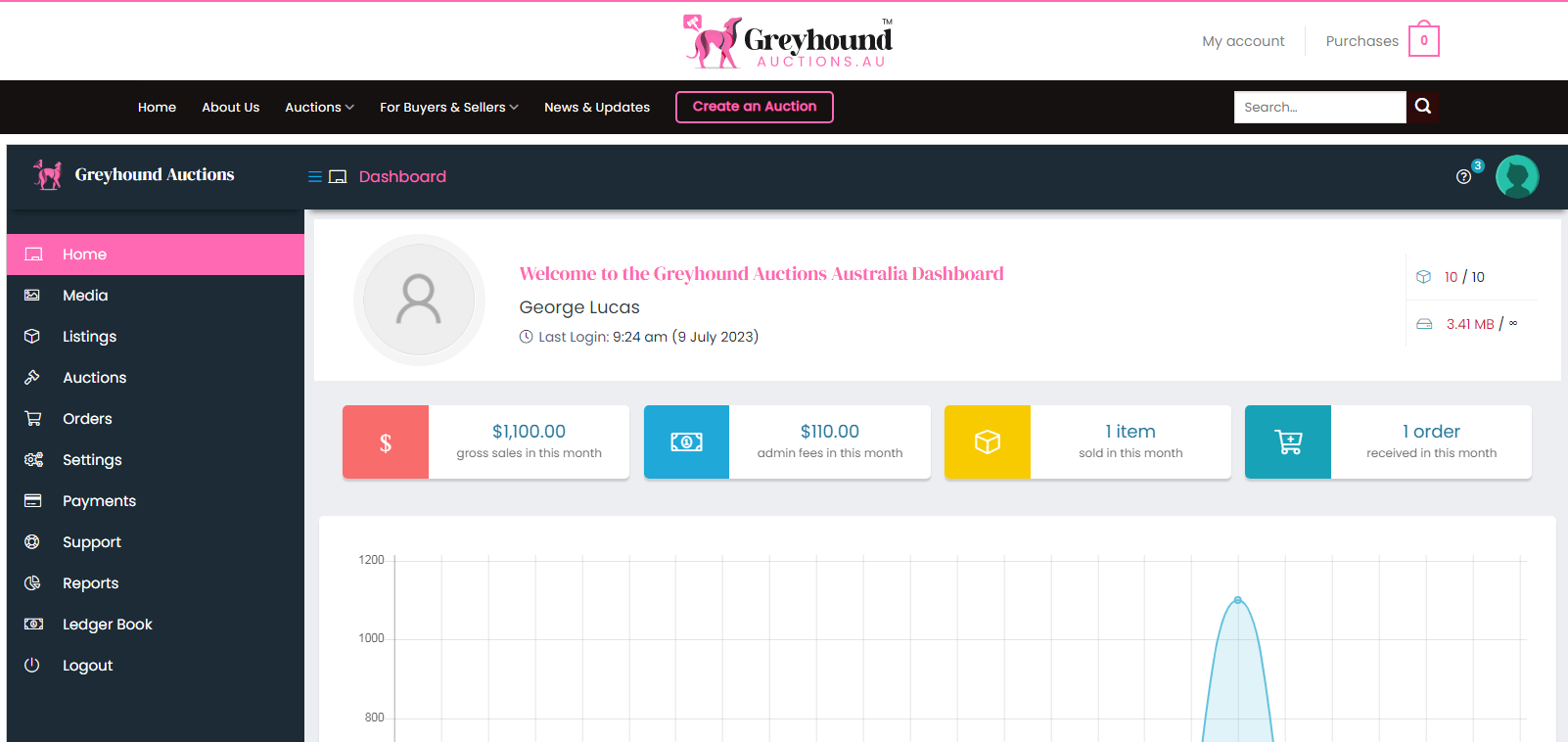
Task: Open Media in the sidebar
Action: (156, 296)
